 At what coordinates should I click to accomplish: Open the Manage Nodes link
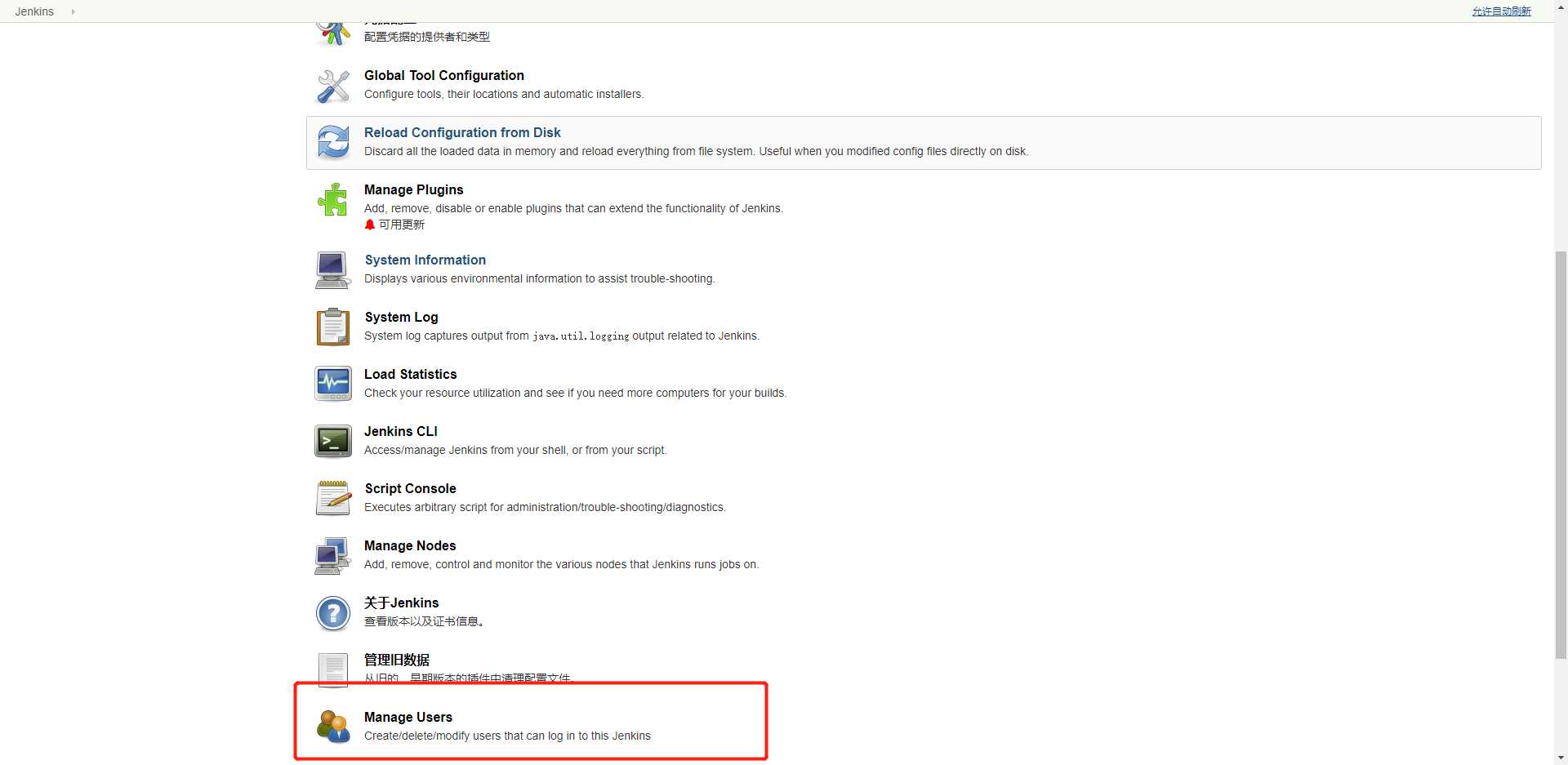410,545
